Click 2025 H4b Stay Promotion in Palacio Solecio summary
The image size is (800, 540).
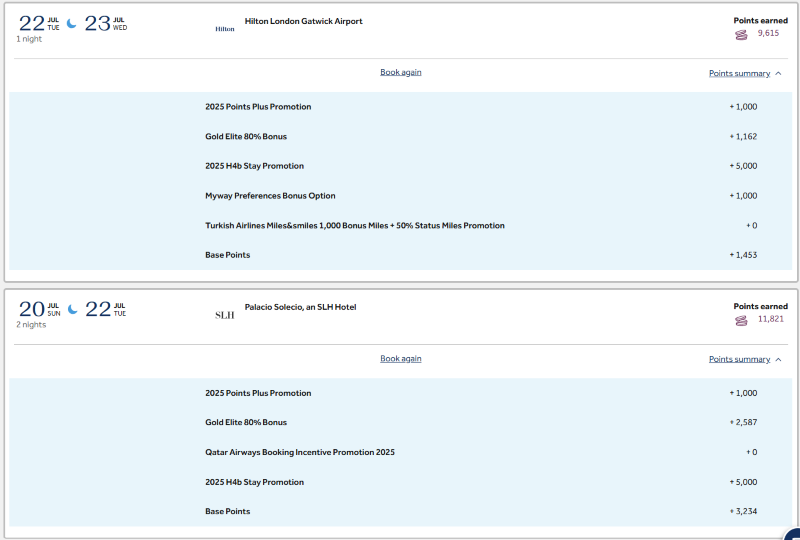coord(255,482)
